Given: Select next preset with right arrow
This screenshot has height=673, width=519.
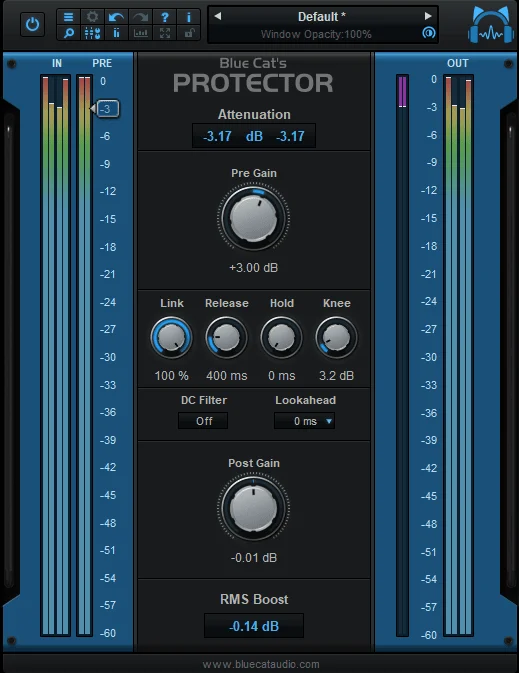Looking at the screenshot, I should (x=428, y=16).
